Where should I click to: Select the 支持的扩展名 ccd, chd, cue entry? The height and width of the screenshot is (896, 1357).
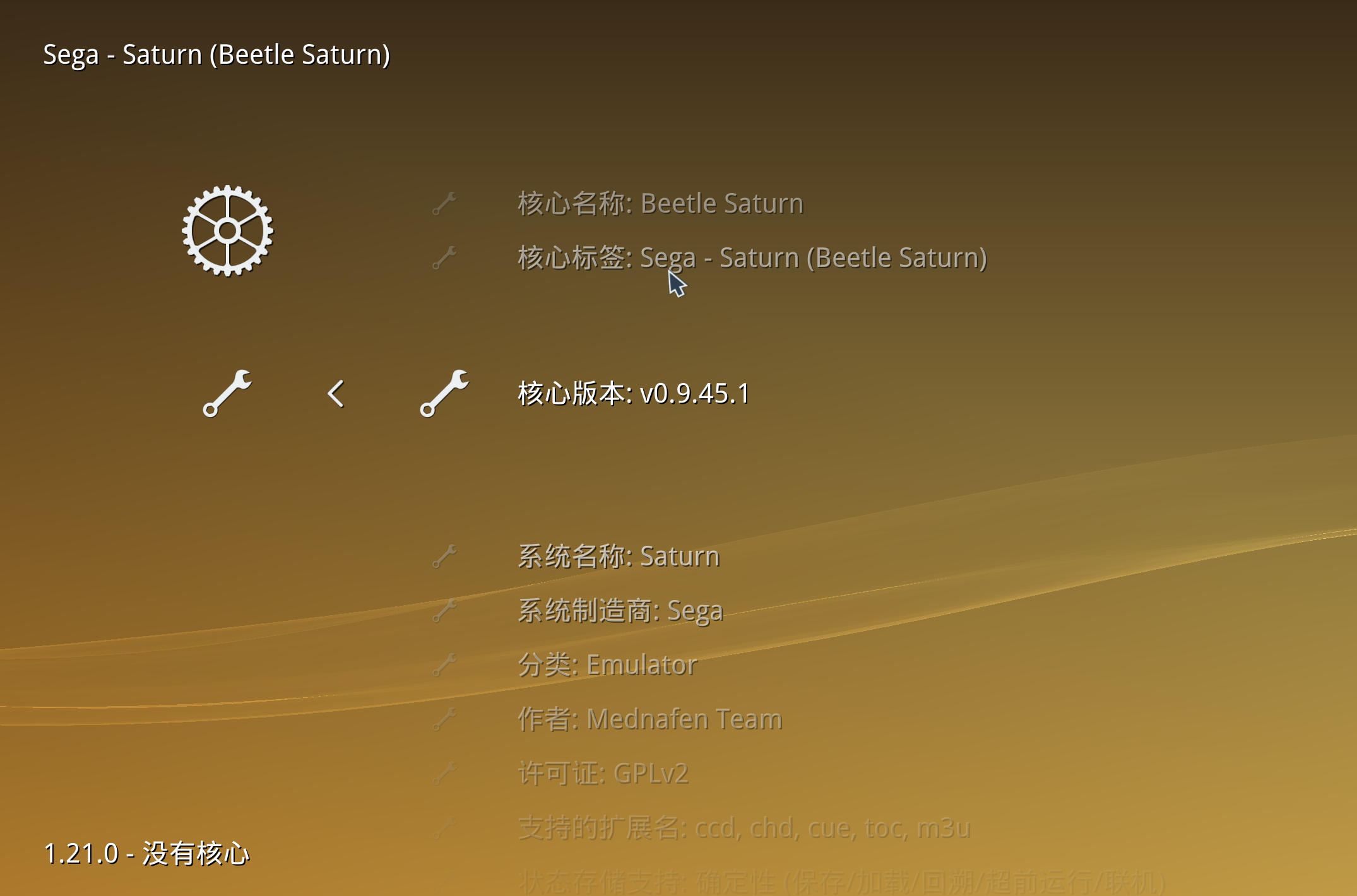(744, 828)
